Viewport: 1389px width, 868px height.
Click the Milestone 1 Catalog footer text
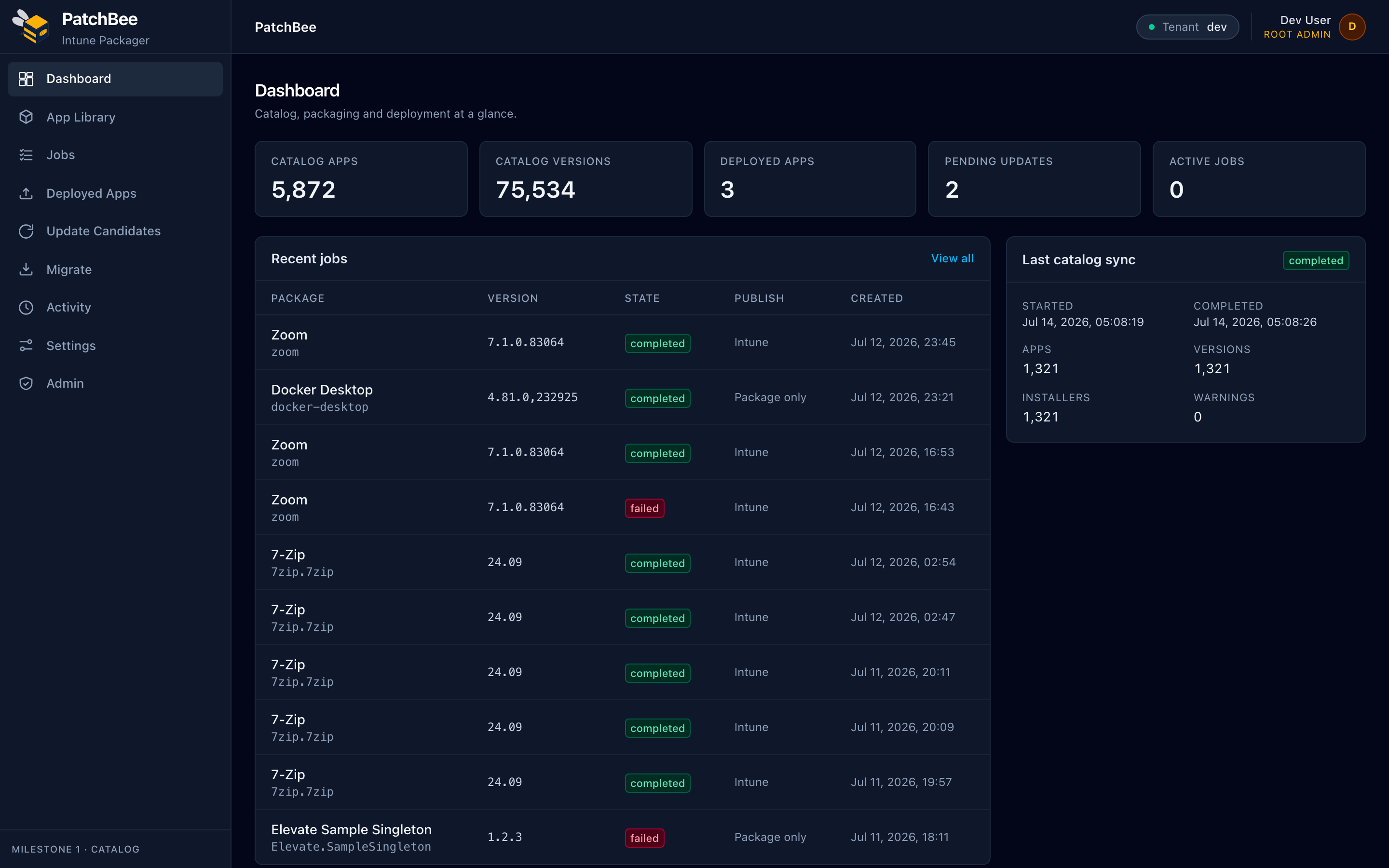click(75, 849)
